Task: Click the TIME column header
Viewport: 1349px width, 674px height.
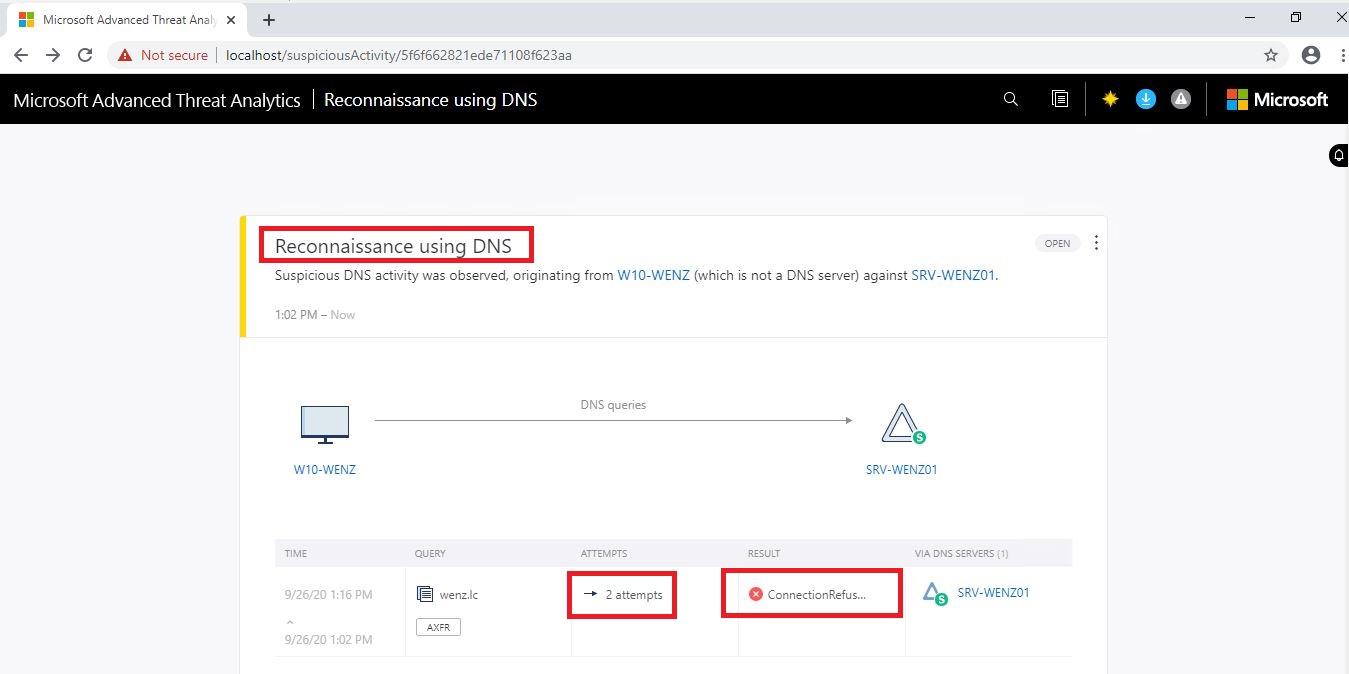Action: click(296, 553)
